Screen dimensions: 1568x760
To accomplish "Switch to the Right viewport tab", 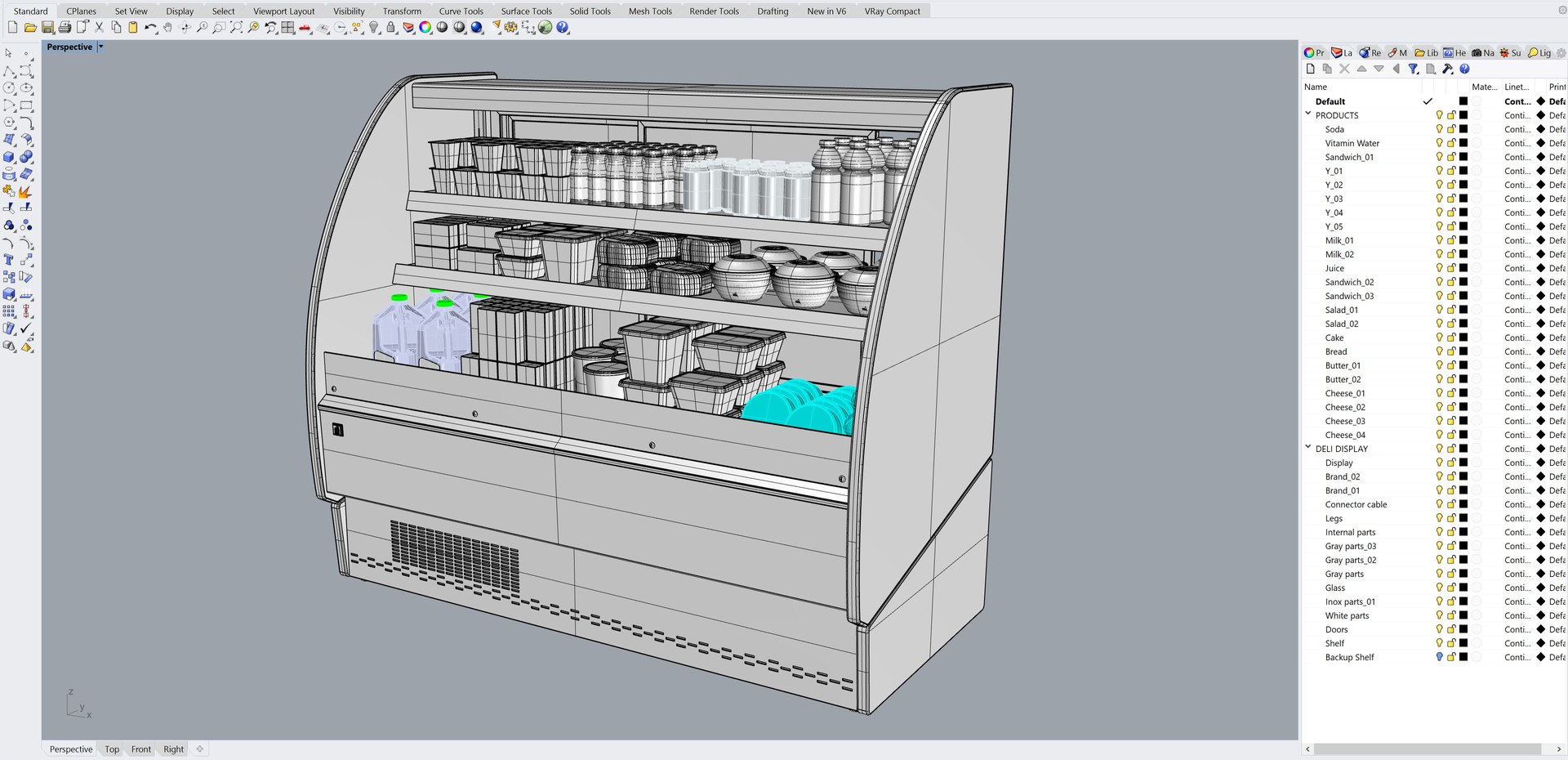I will (173, 749).
